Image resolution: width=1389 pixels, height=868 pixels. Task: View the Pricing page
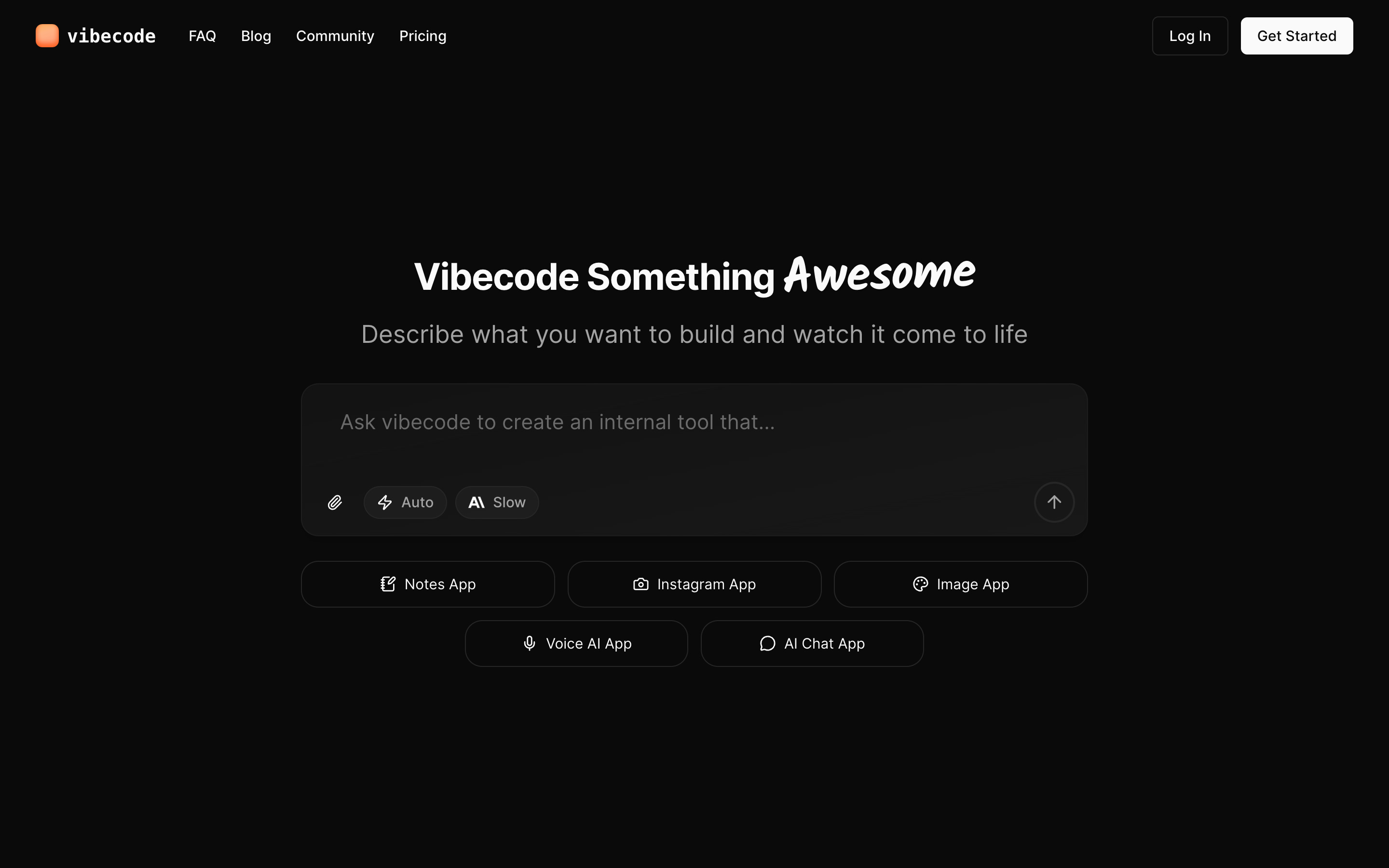[x=422, y=36]
